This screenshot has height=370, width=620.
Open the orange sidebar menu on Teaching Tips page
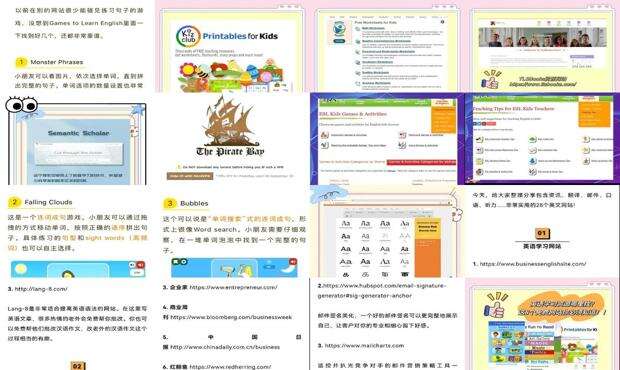[x=594, y=115]
